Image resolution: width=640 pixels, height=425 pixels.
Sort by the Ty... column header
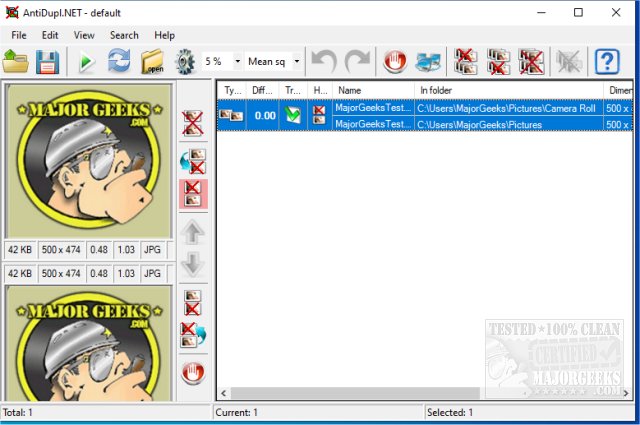point(232,90)
